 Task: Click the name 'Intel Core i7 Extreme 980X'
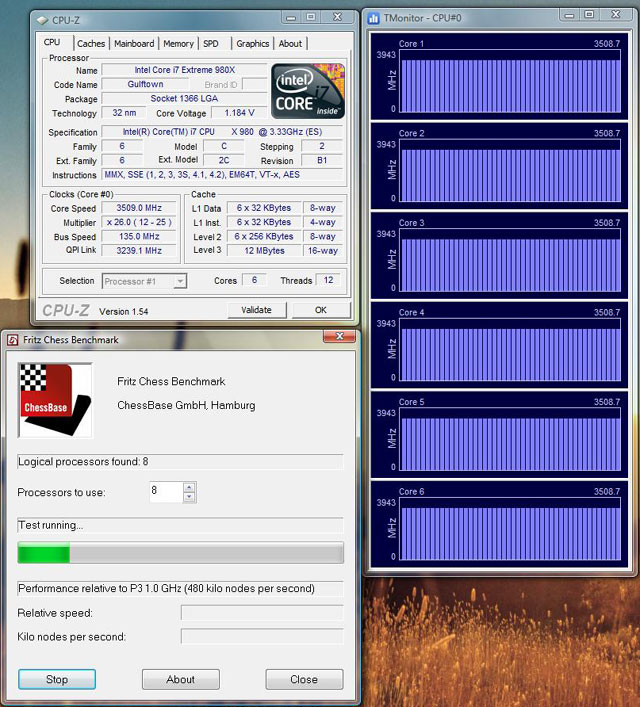point(184,70)
